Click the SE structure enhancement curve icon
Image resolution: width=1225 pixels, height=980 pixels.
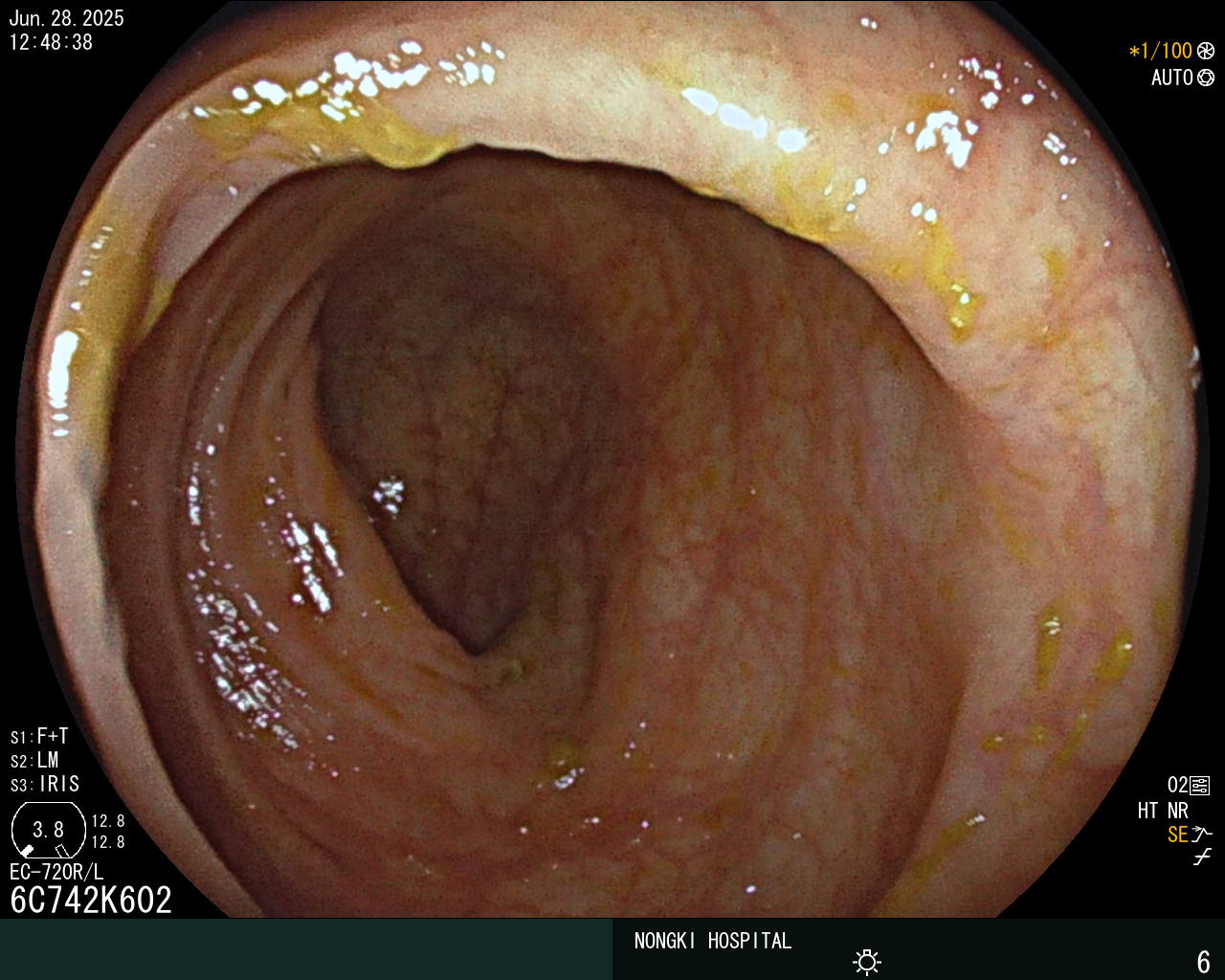pos(1202,835)
